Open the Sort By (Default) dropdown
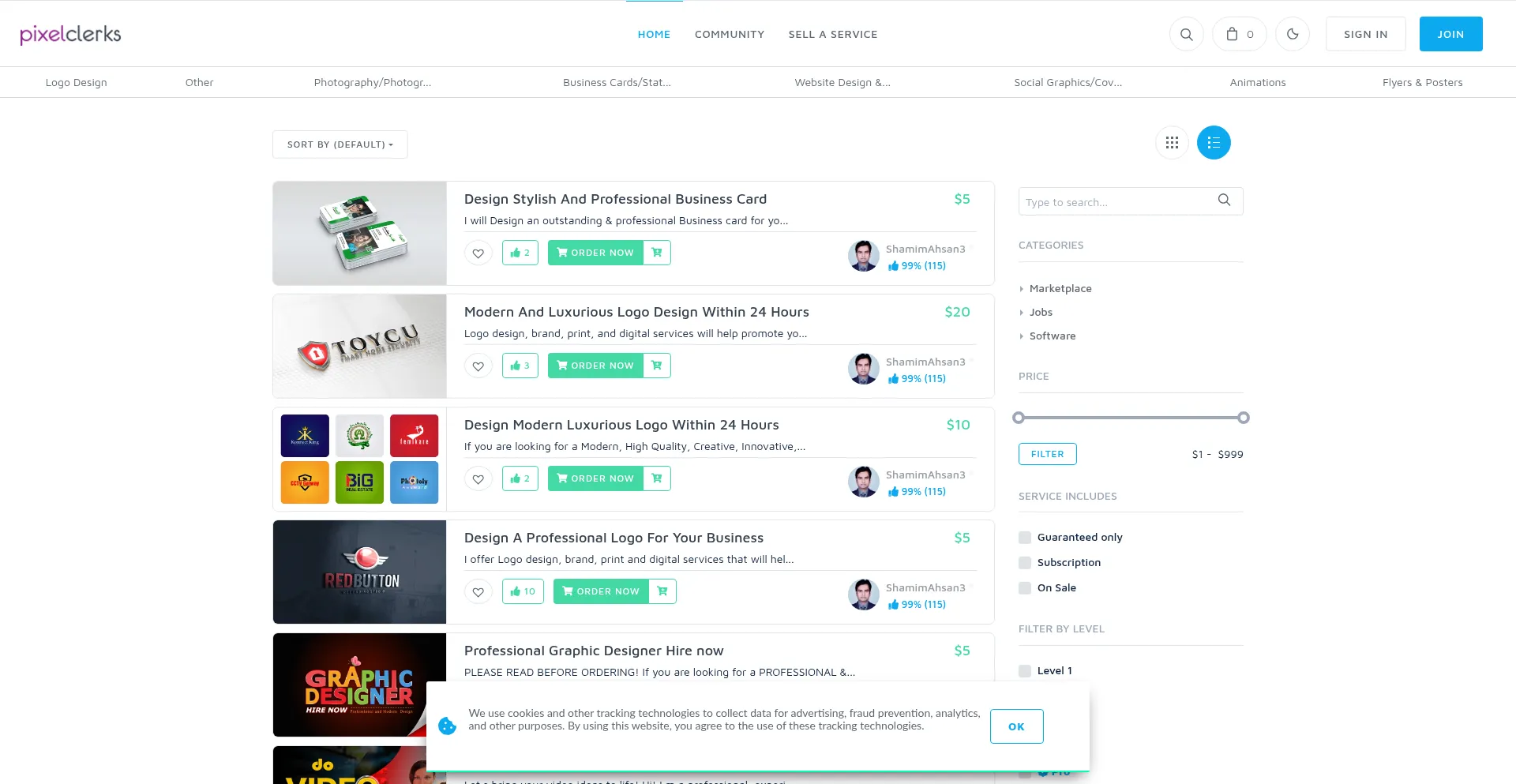Viewport: 1516px width, 784px height. [x=340, y=144]
